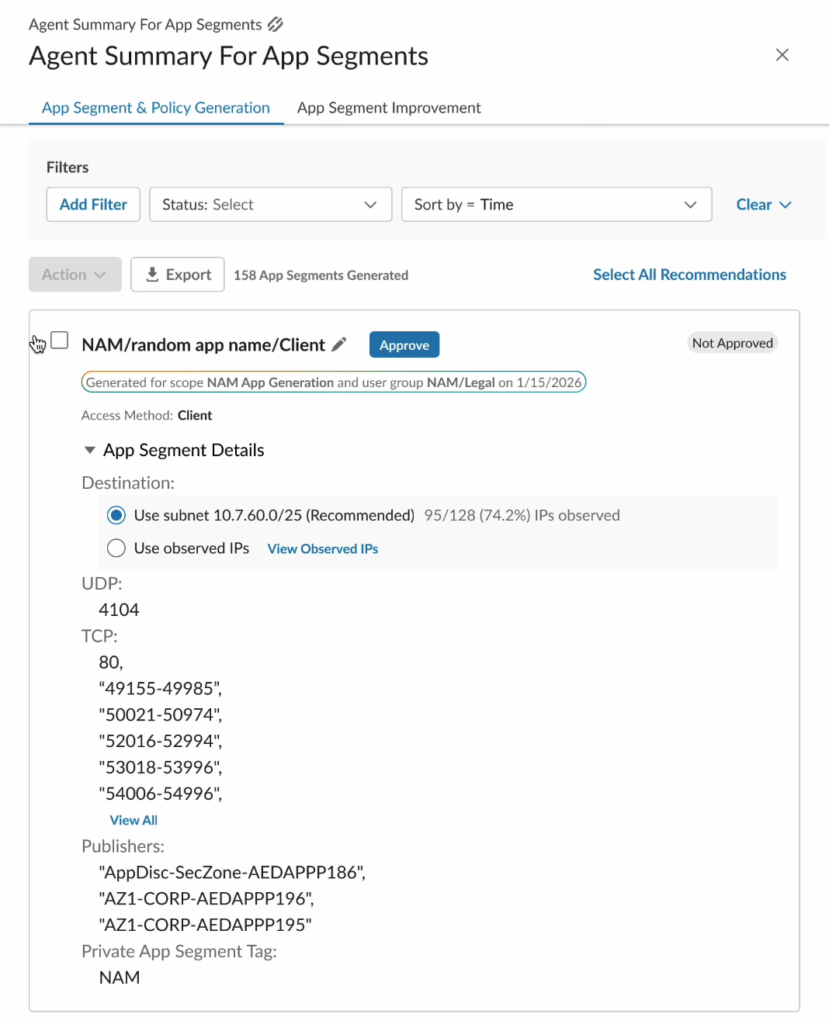
Task: Open the Action dropdown menu
Action: click(75, 275)
